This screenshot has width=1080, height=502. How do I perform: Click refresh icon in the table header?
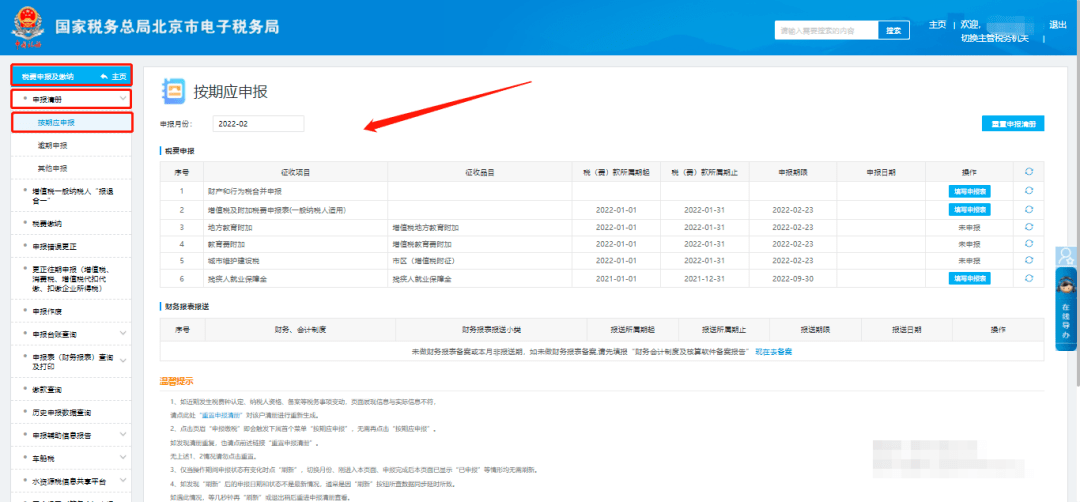[x=1029, y=171]
